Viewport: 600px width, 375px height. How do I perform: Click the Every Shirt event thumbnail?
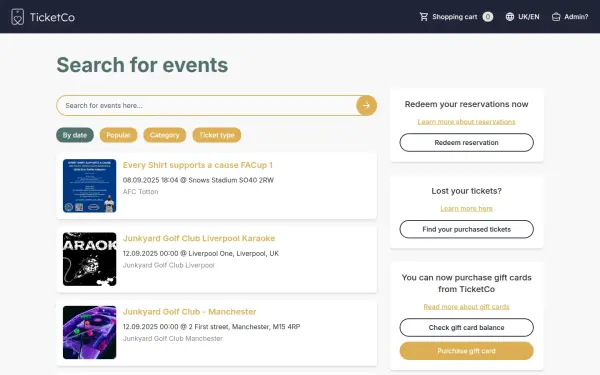pos(90,186)
